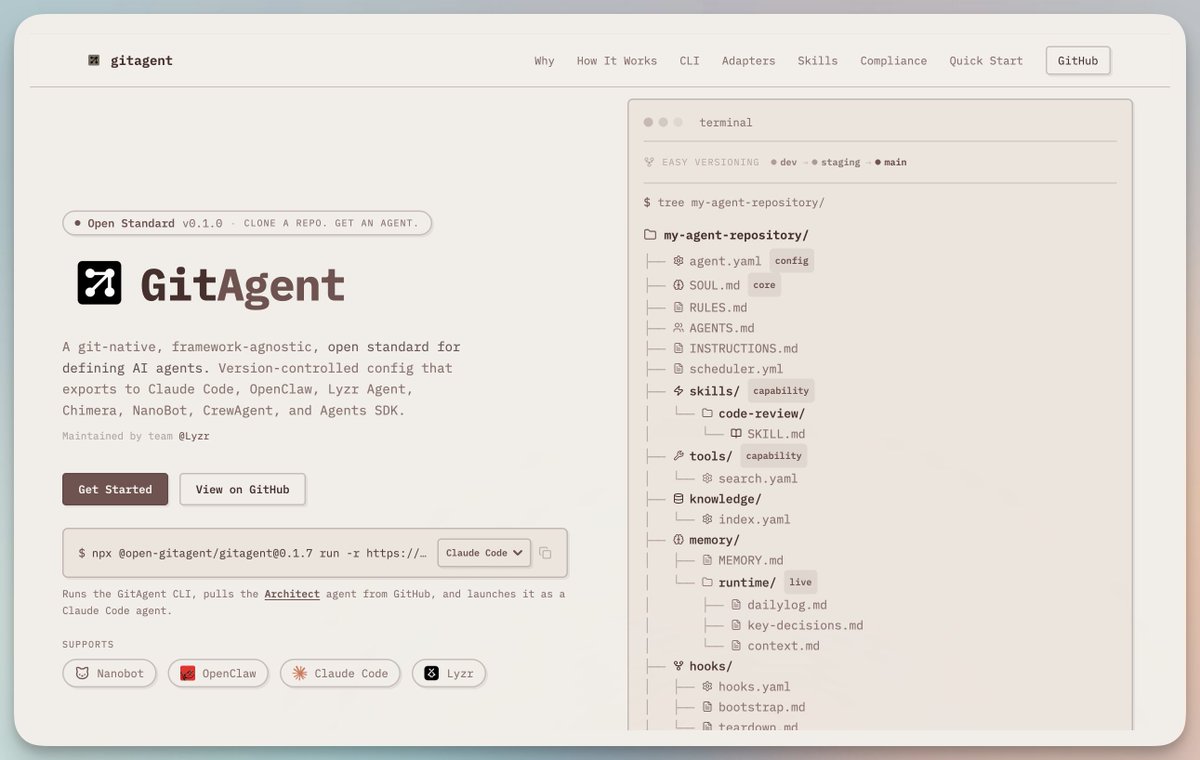Select the staging branch label

tap(836, 162)
